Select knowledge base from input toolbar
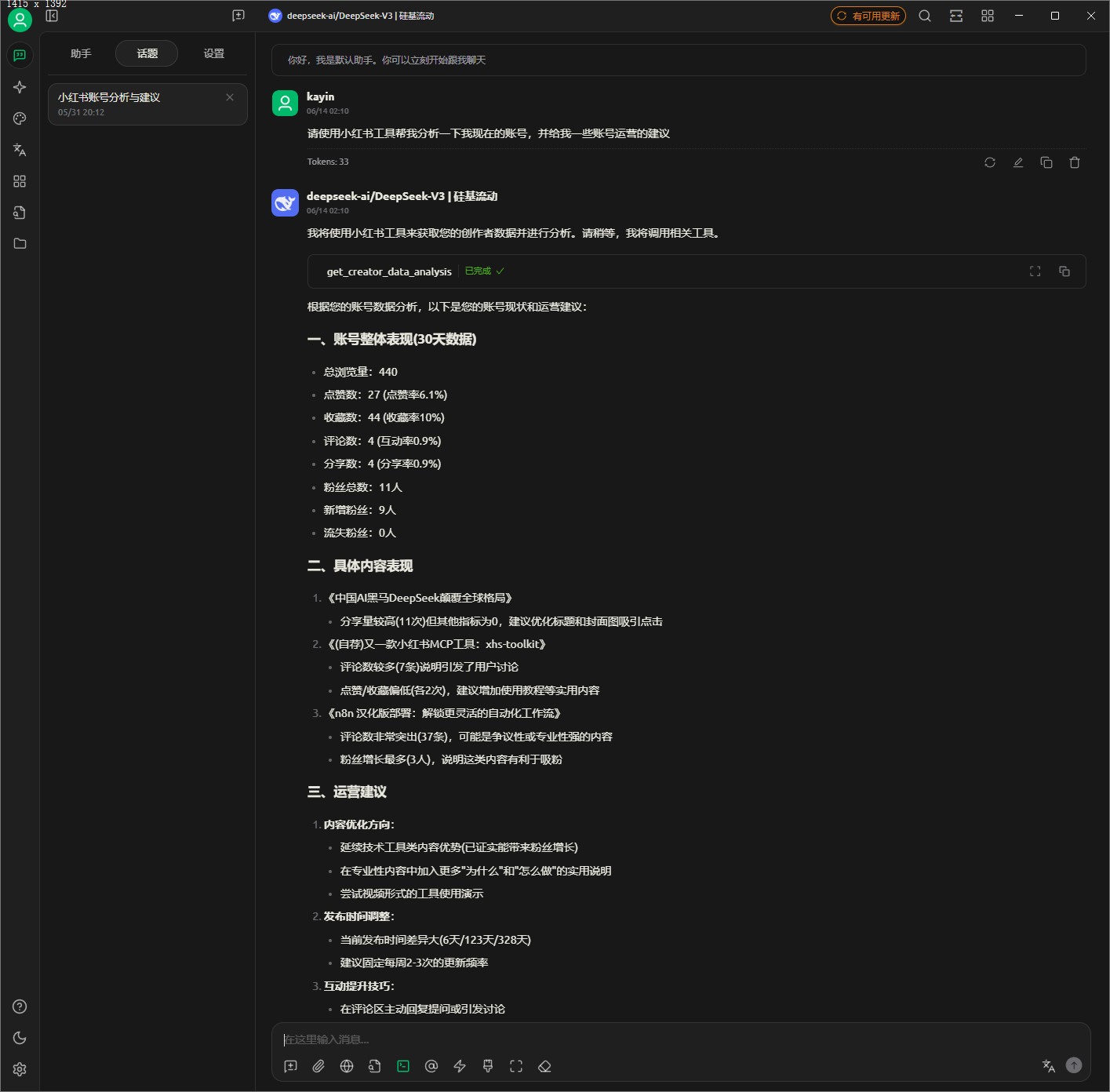Viewport: 1110px width, 1092px height. click(375, 1066)
